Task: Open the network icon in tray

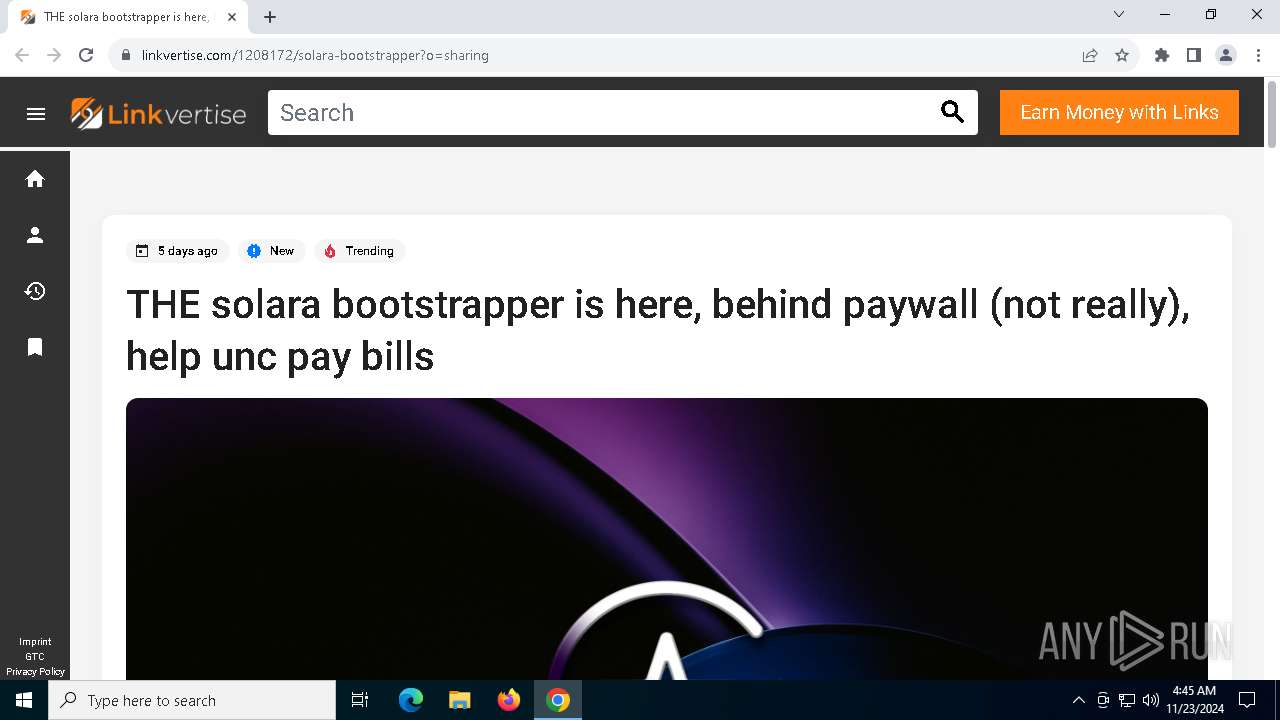Action: [x=1127, y=700]
